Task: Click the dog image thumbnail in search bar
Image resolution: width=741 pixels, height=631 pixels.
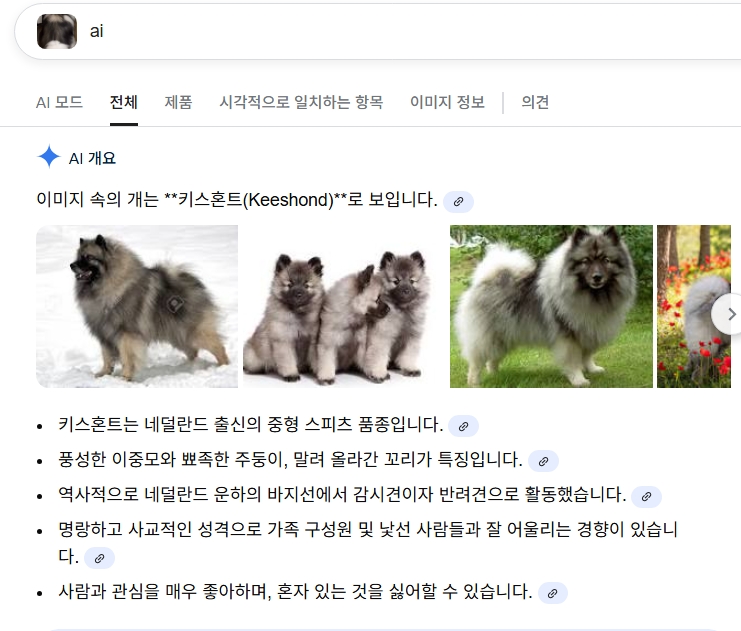Action: point(57,31)
